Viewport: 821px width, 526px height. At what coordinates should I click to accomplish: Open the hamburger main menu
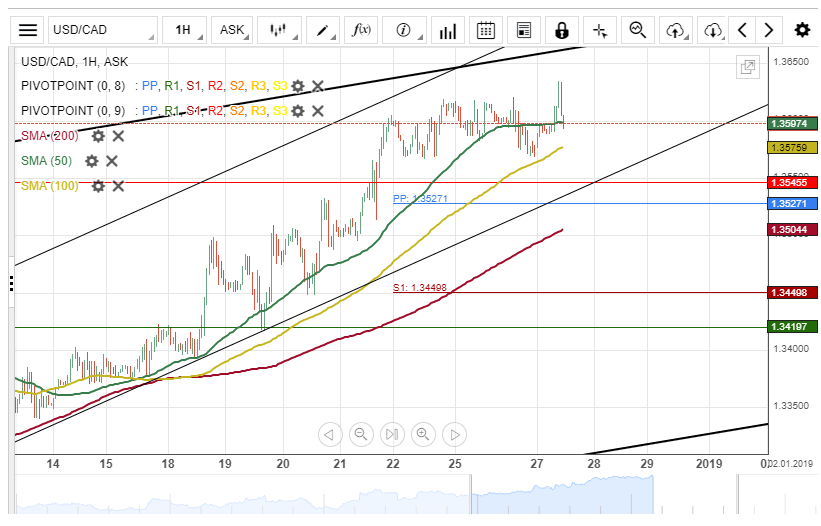coord(29,30)
